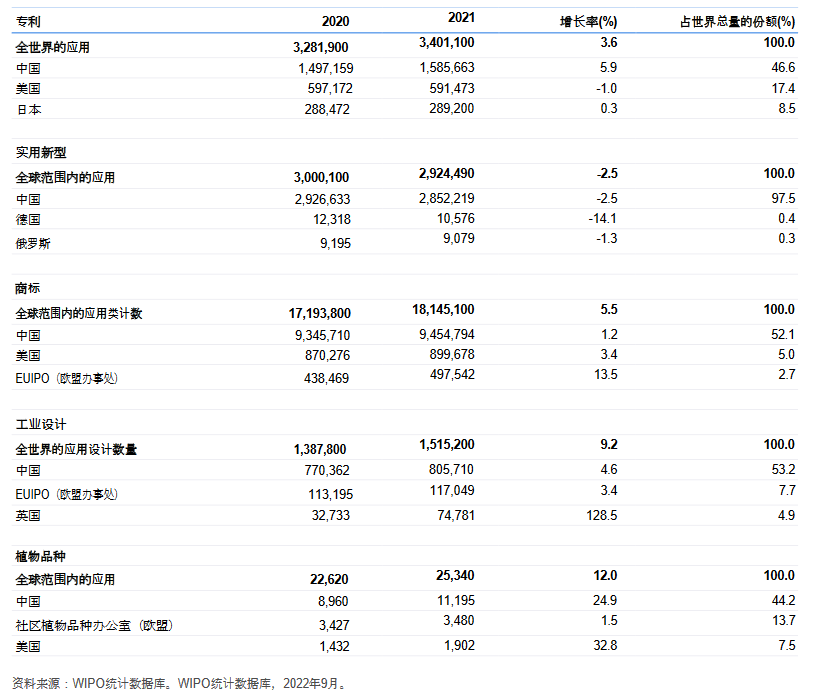Select the '全世界的应用设计数量' row label
The image size is (829, 690).
tap(76, 449)
